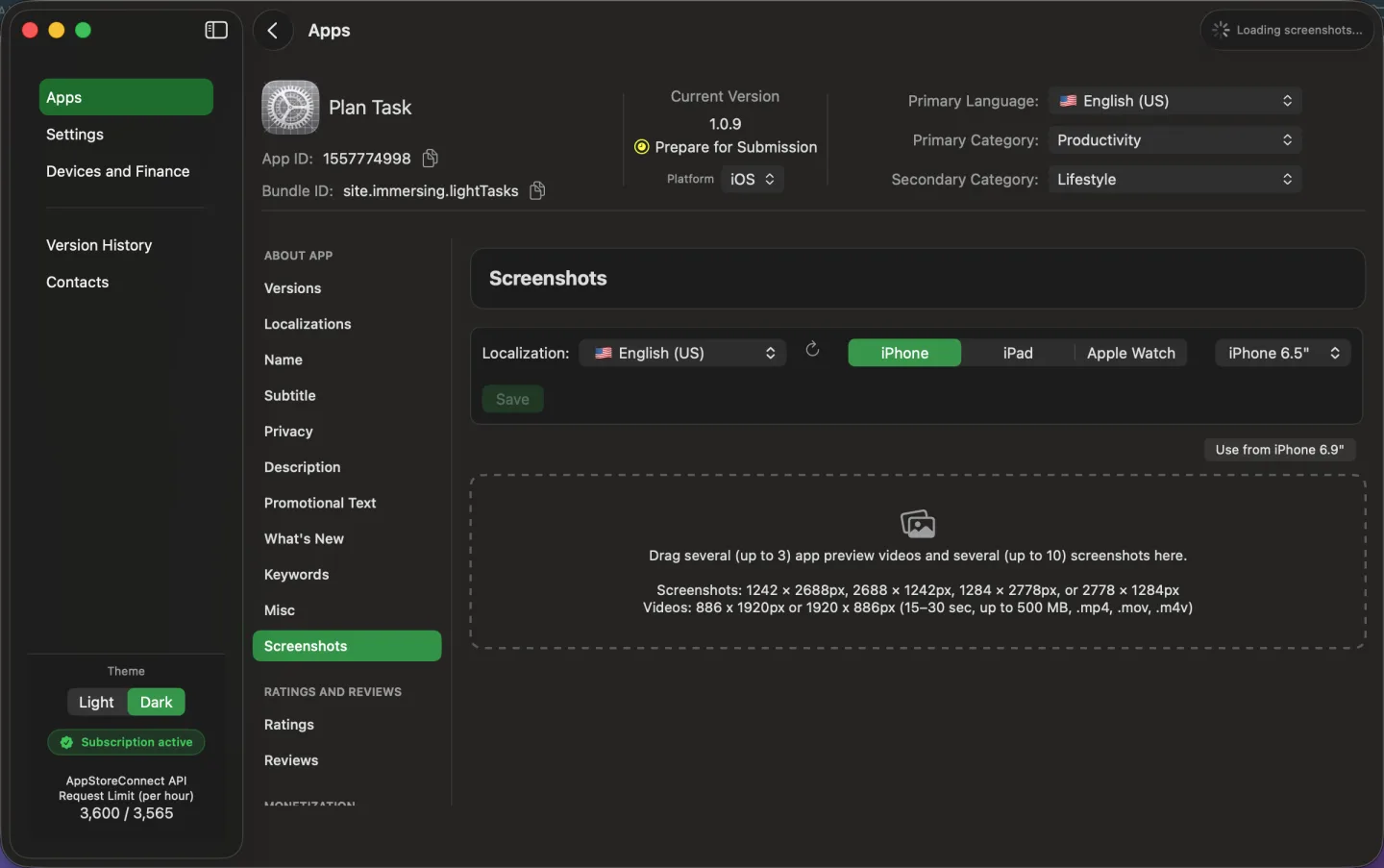Click the version number 1.0.9
The width and height of the screenshot is (1384, 868).
(725, 124)
